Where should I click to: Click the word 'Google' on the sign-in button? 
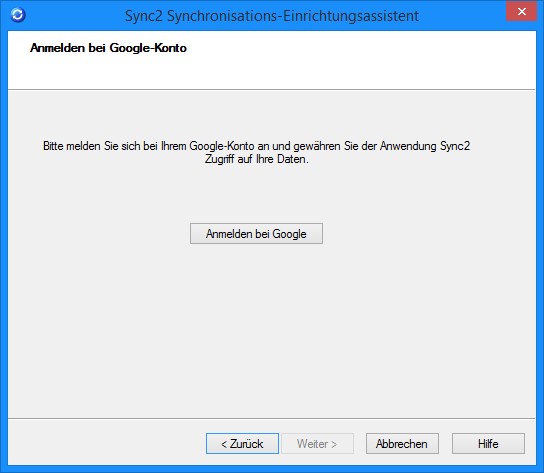pos(289,234)
